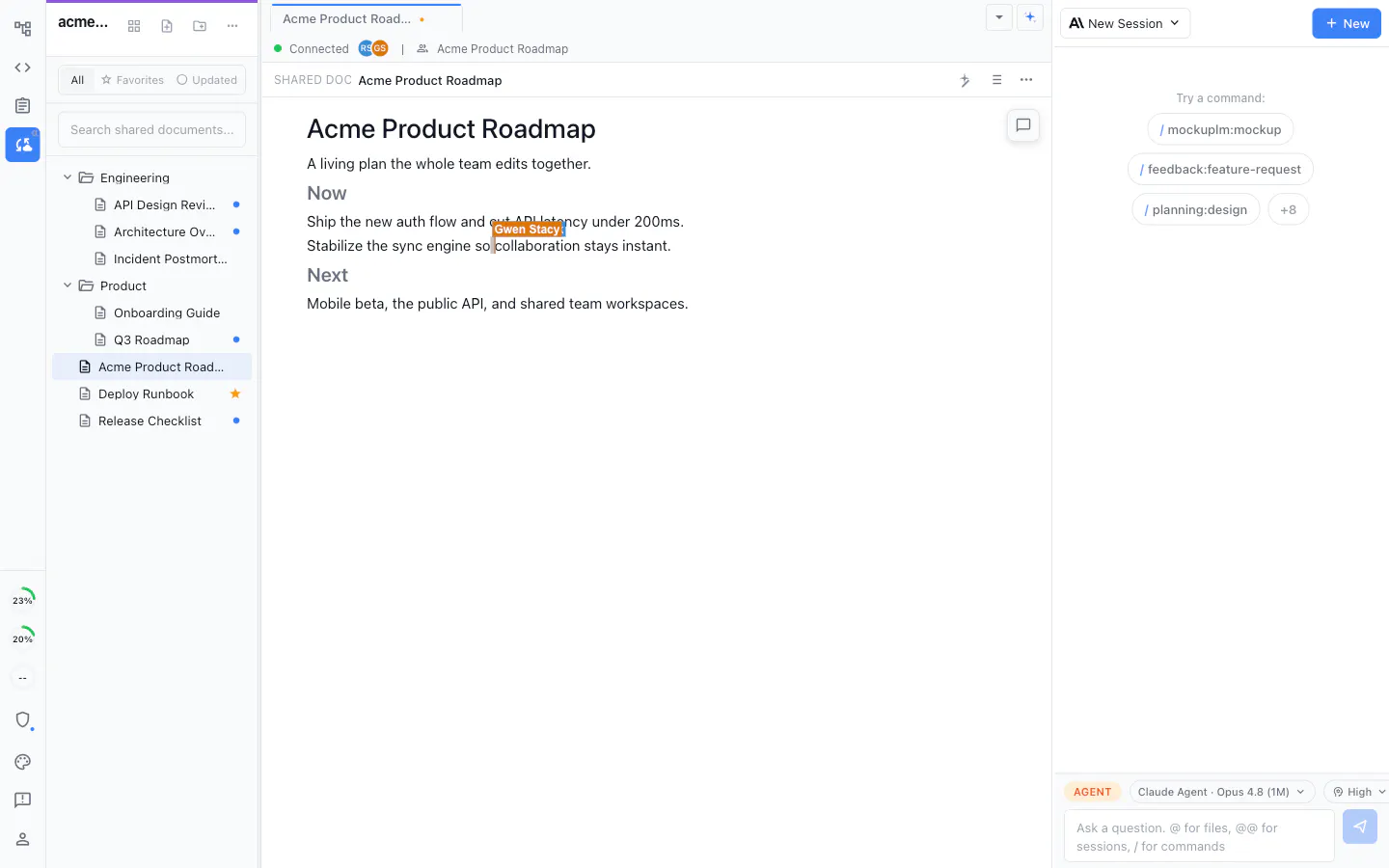
Task: Click the dashed usage indicator
Action: 22,677
